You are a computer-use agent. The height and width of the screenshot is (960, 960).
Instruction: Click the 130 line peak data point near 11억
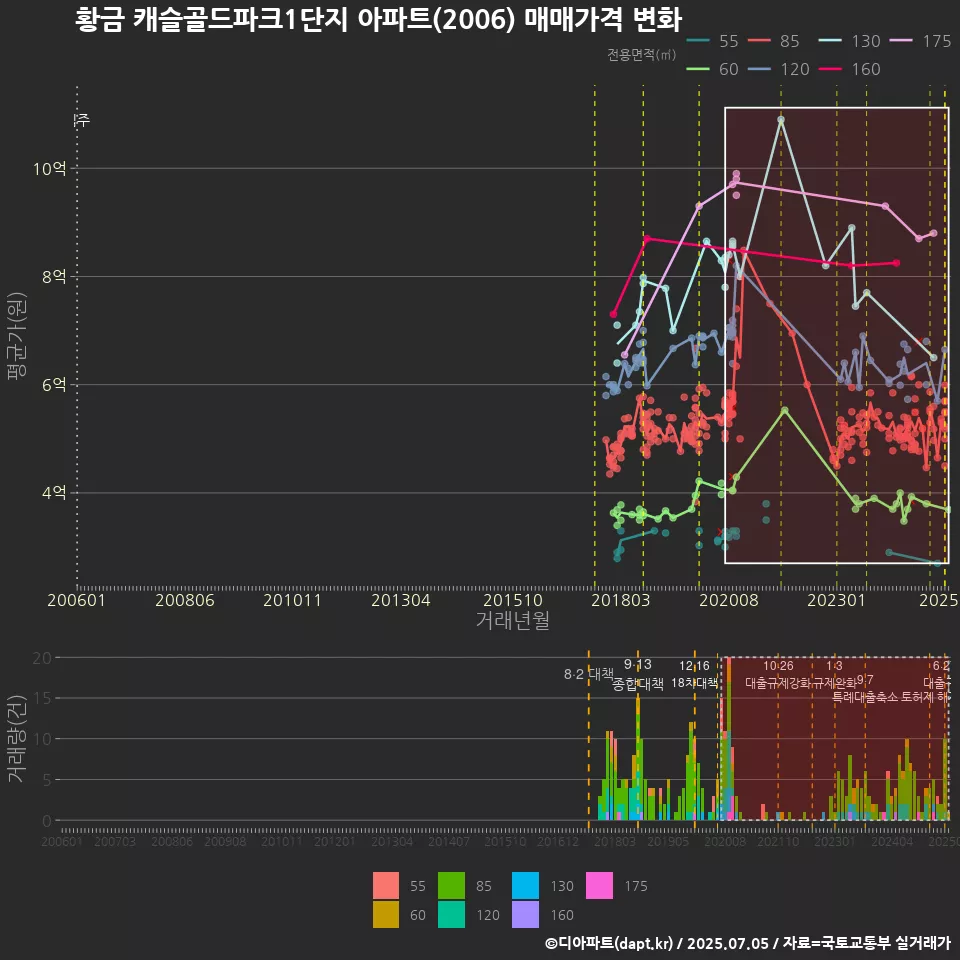(781, 120)
